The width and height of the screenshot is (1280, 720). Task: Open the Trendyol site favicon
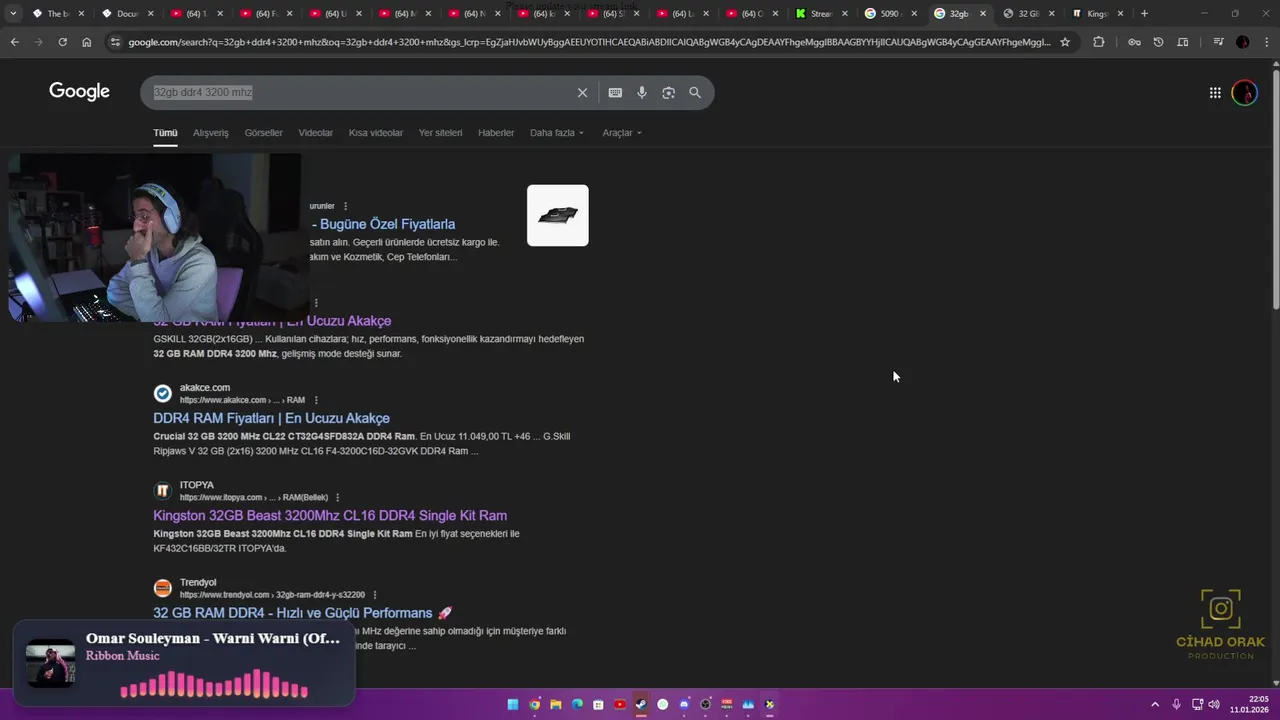[162, 588]
